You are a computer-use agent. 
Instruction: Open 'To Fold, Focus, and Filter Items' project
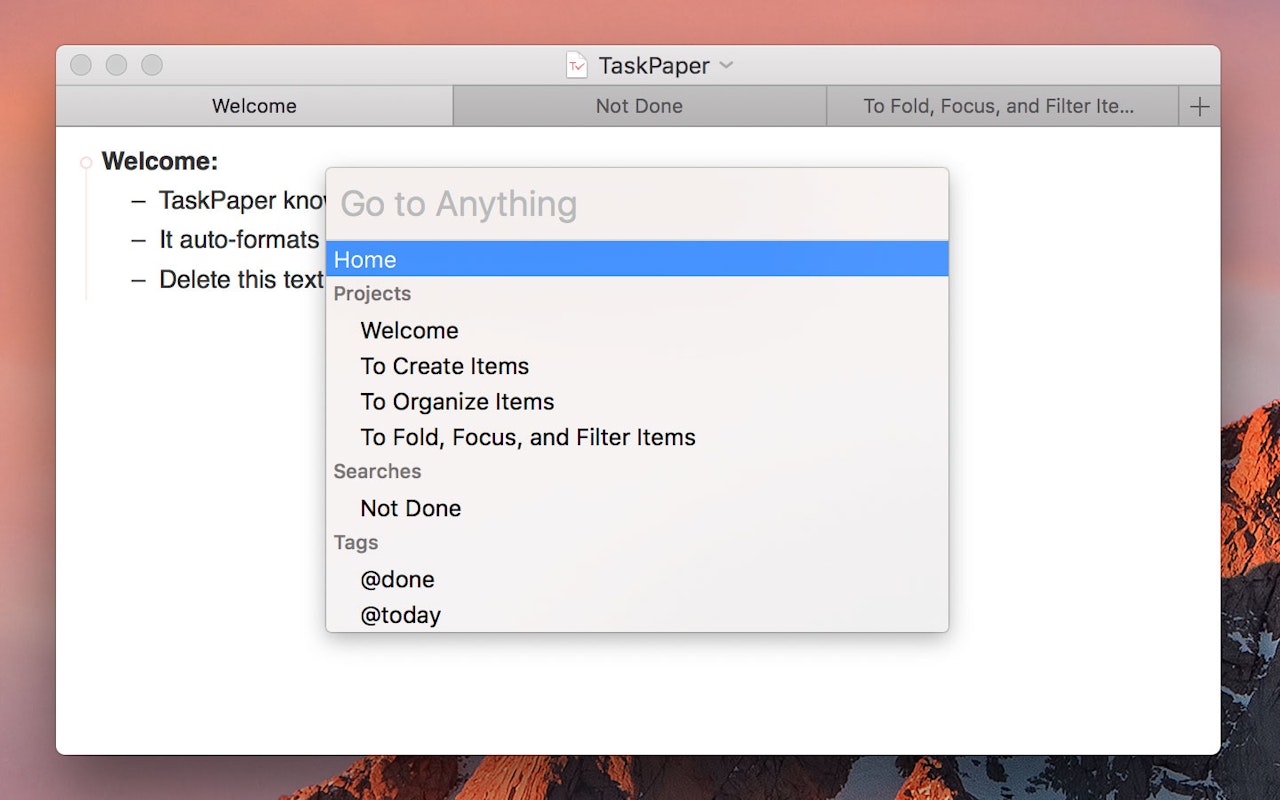click(x=528, y=437)
